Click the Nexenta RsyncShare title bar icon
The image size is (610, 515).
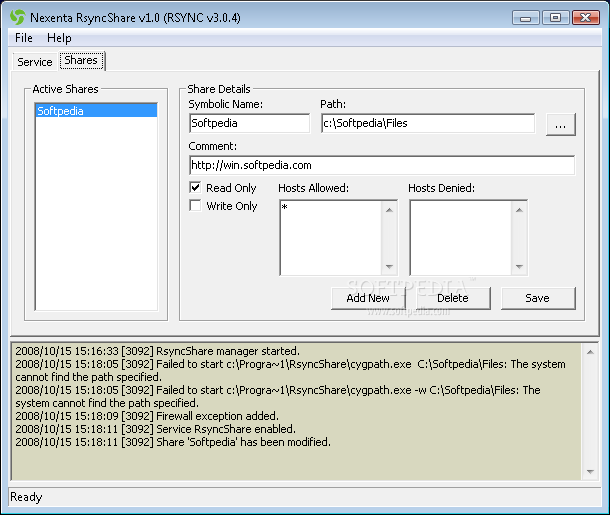pyautogui.click(x=18, y=18)
